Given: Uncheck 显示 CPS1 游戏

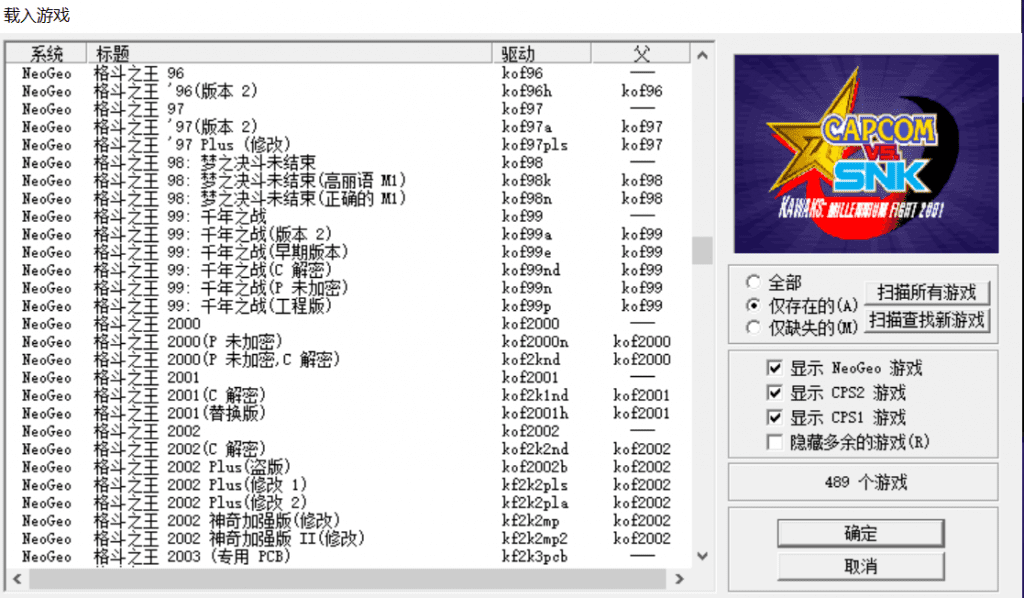Looking at the screenshot, I should 775,416.
